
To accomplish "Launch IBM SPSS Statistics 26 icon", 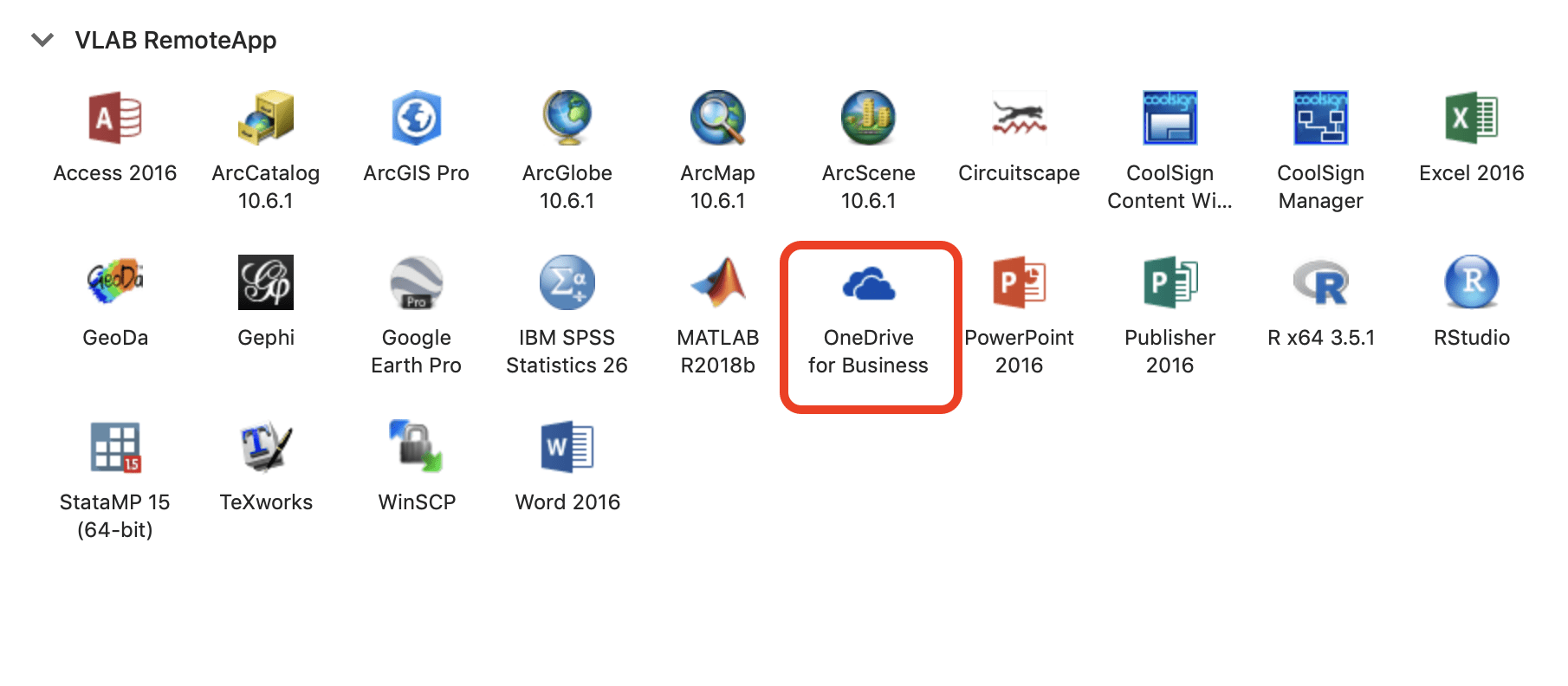I will pos(567,282).
